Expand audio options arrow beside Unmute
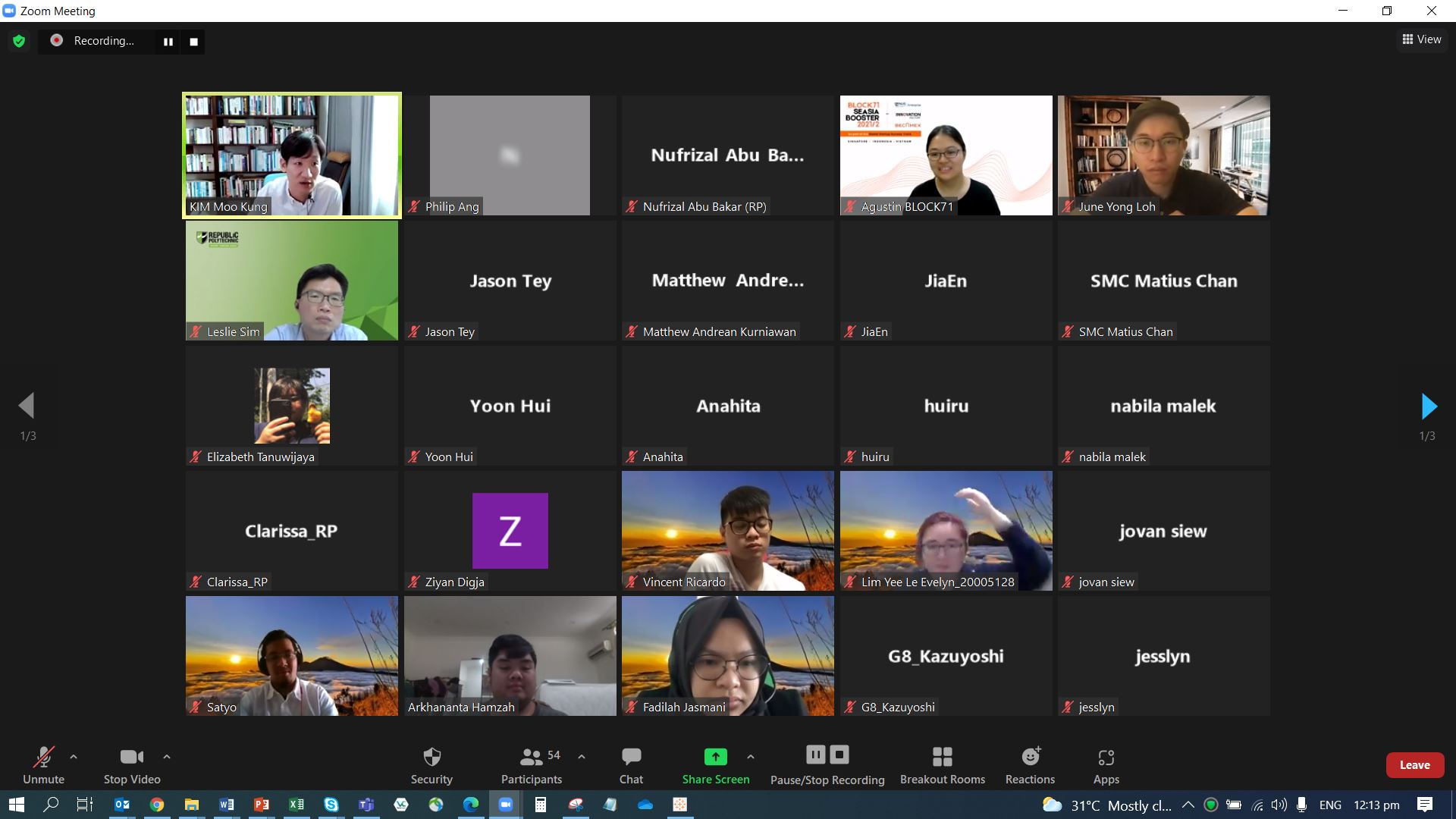 tap(74, 757)
